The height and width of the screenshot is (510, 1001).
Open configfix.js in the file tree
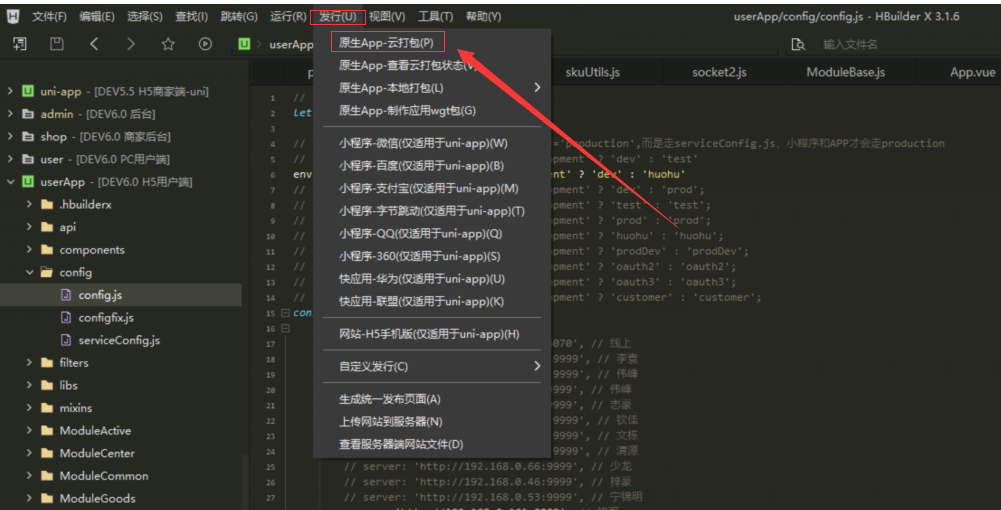tap(106, 317)
